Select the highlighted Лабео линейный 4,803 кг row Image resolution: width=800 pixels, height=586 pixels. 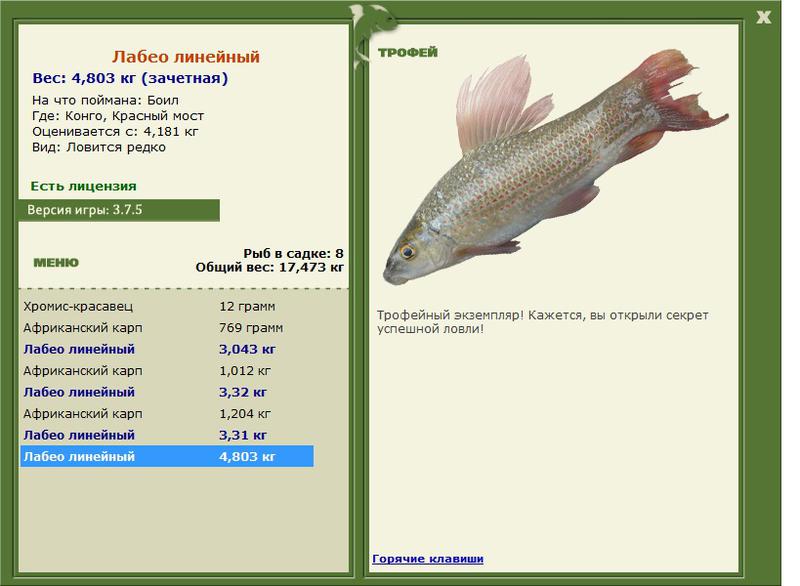click(167, 456)
